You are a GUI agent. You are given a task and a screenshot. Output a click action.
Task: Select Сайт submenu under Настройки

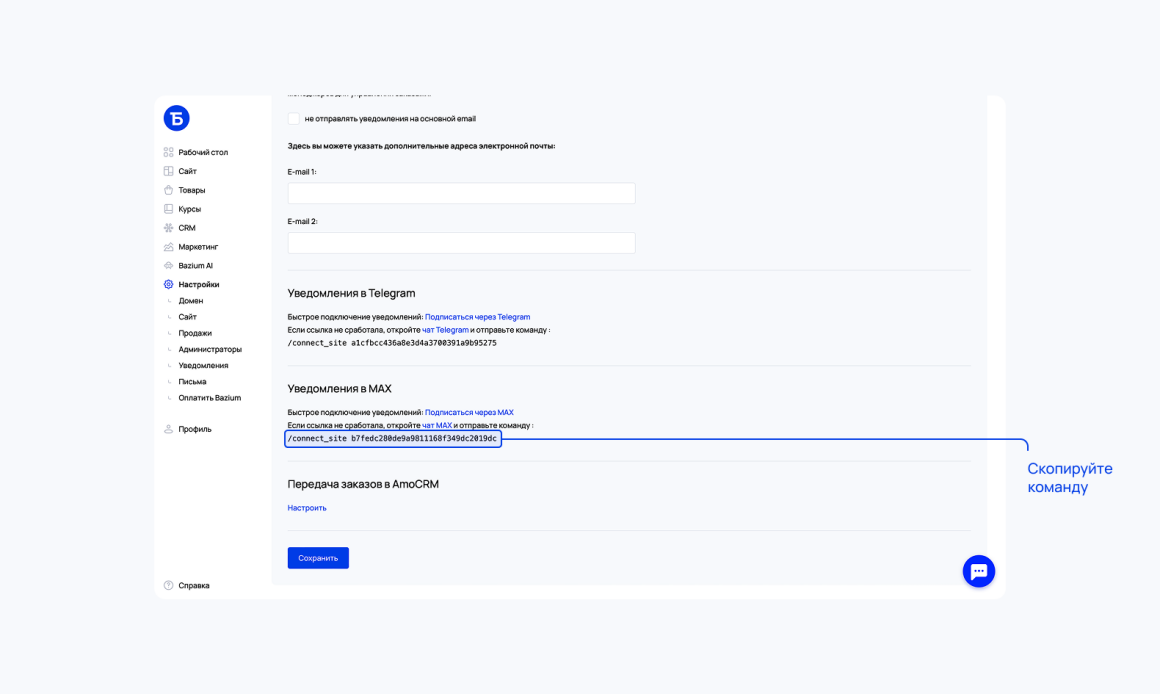[187, 317]
